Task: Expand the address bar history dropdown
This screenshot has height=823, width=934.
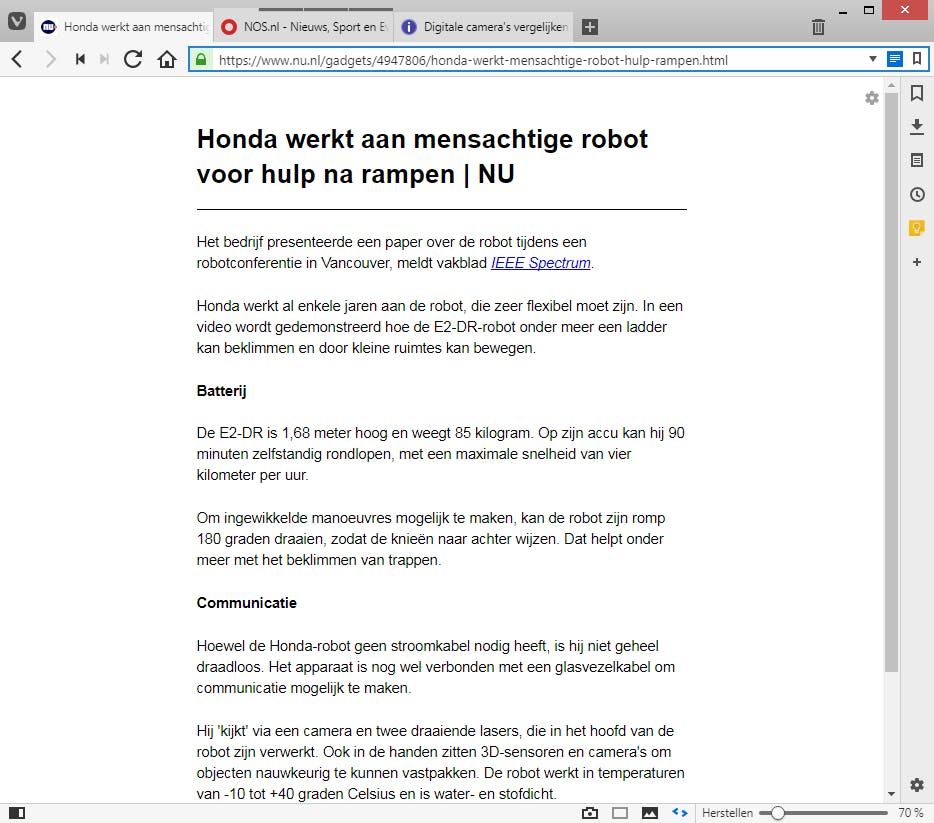Action: [x=873, y=59]
